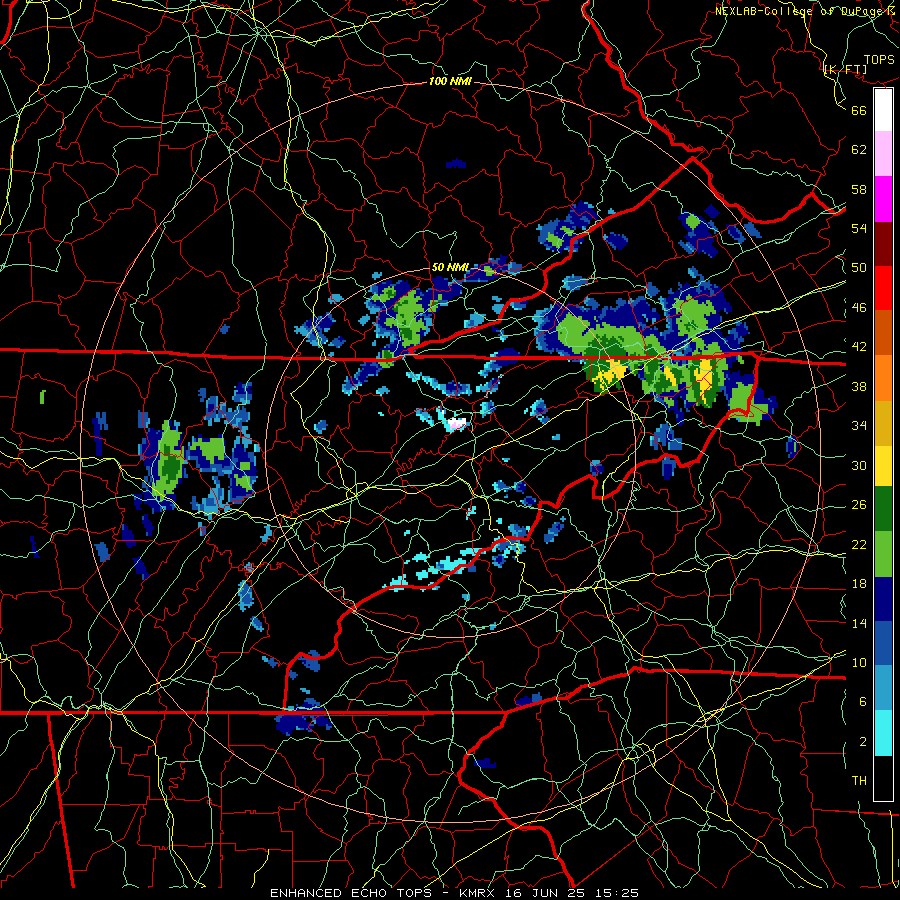Click the bright orange legend swatch

[883, 377]
